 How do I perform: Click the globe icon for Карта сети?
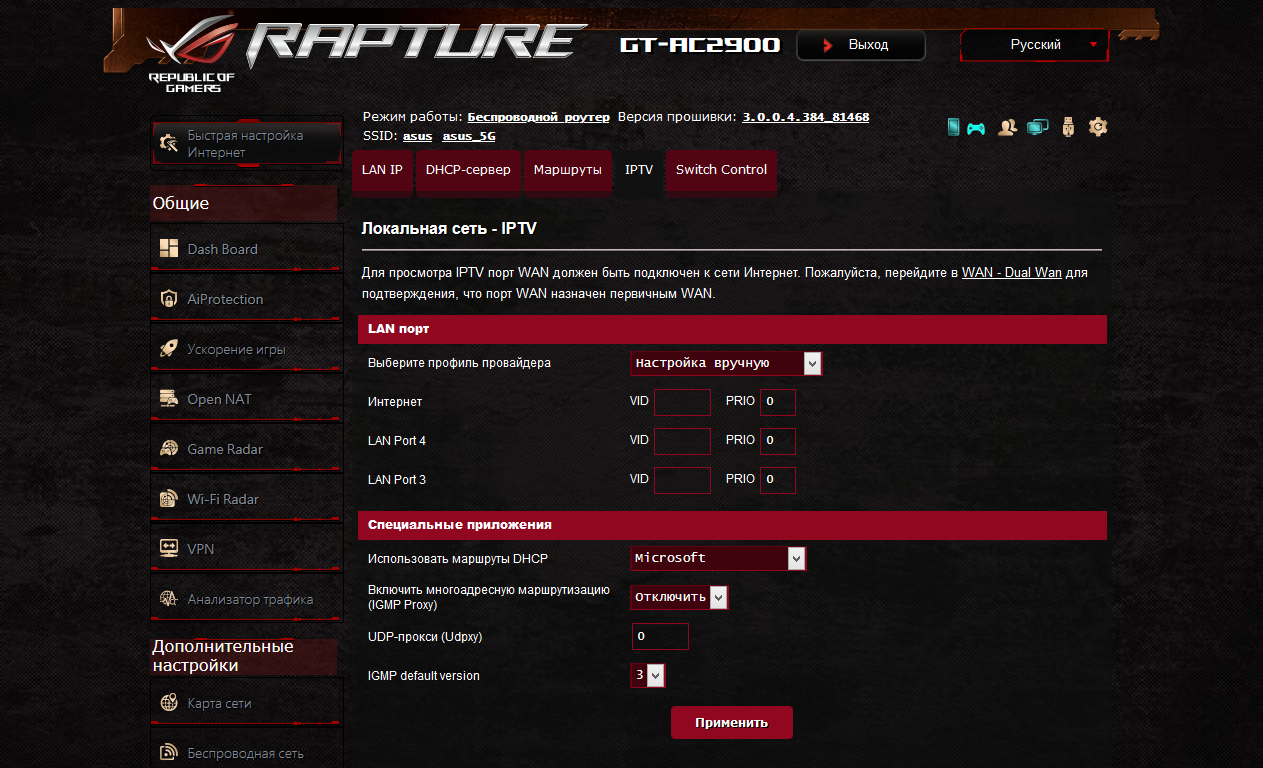[169, 703]
